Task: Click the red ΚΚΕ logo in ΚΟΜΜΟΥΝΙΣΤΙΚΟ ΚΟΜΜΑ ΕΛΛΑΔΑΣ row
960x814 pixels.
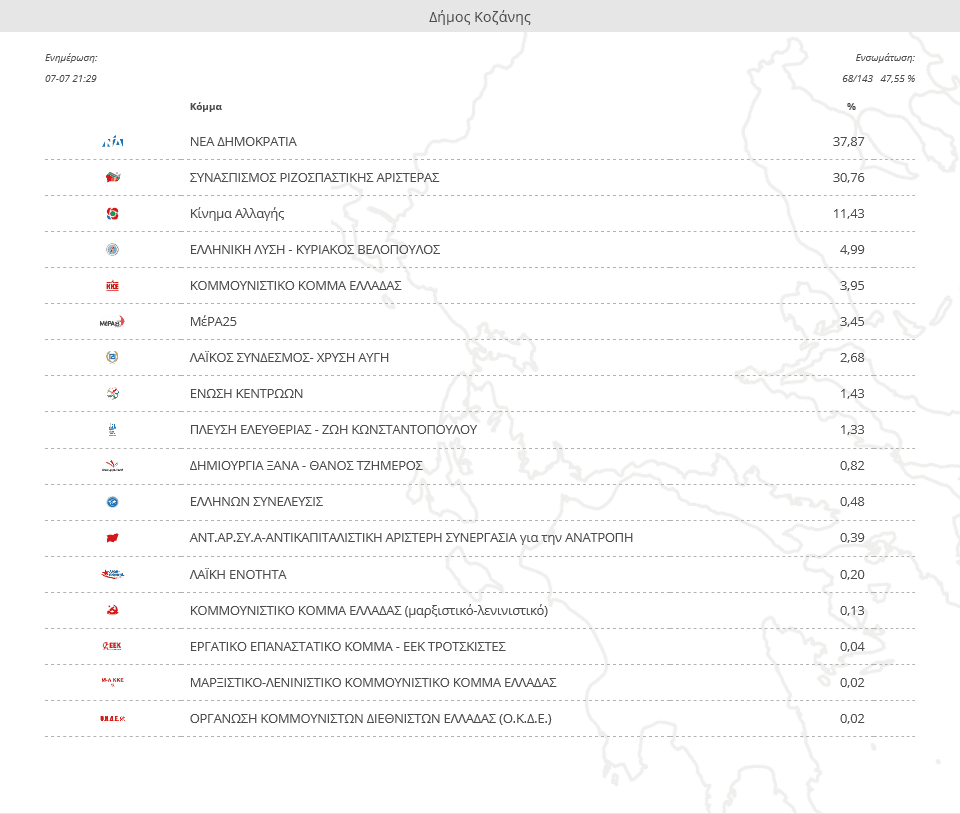Action: 113,286
